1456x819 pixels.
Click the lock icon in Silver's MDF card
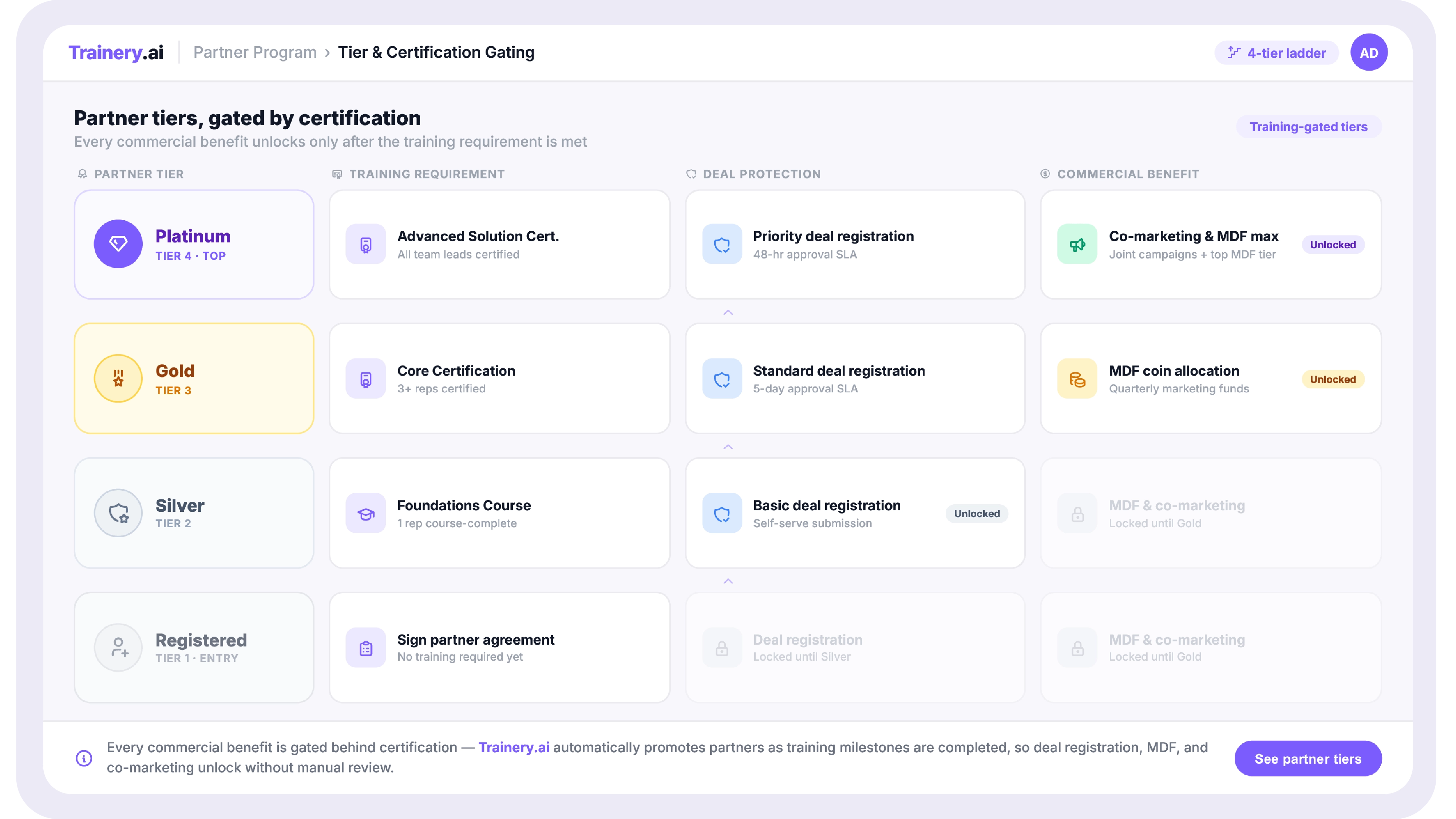(x=1077, y=513)
